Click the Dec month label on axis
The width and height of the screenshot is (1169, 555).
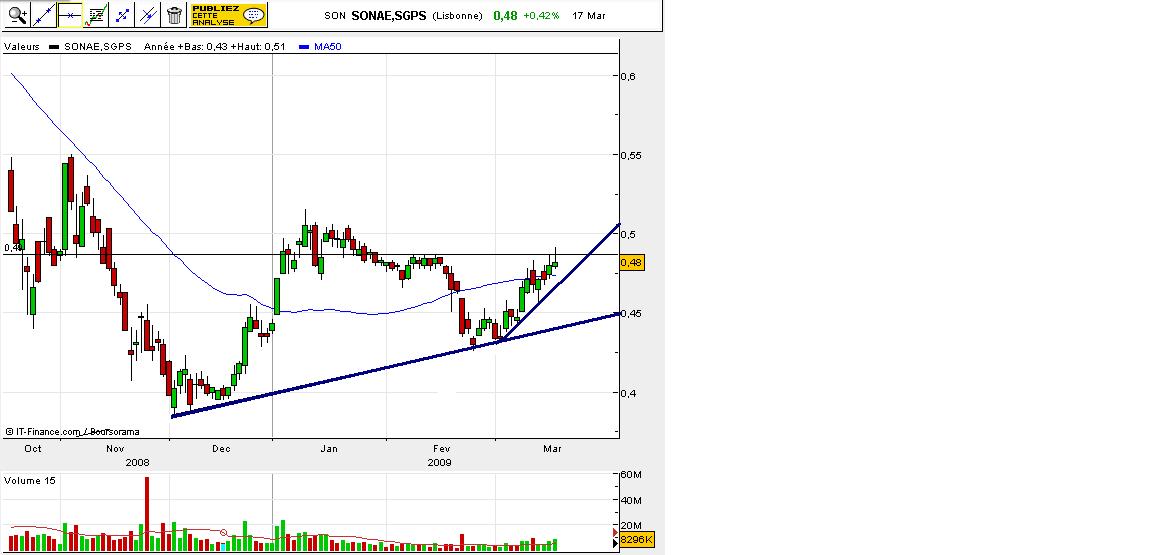coord(221,448)
